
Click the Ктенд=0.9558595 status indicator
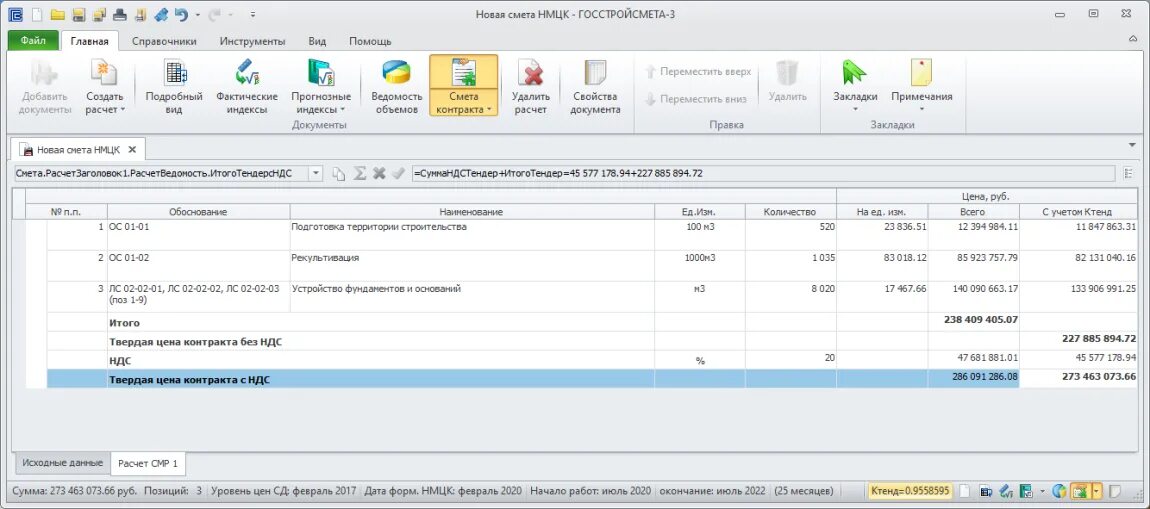(x=910, y=491)
